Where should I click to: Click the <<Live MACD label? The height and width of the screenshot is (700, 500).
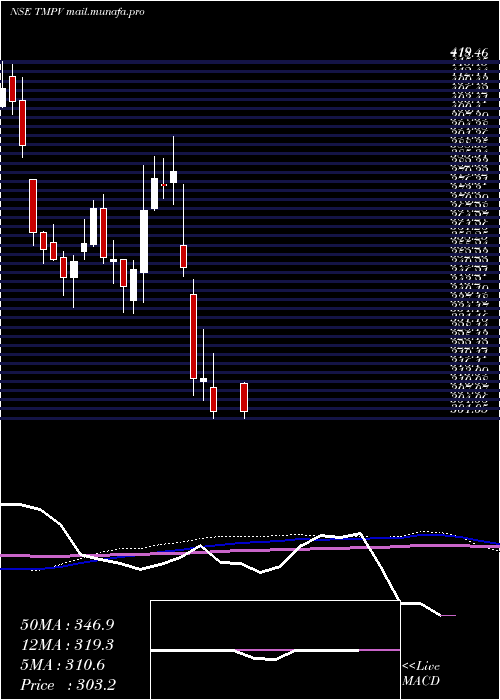(x=421, y=674)
